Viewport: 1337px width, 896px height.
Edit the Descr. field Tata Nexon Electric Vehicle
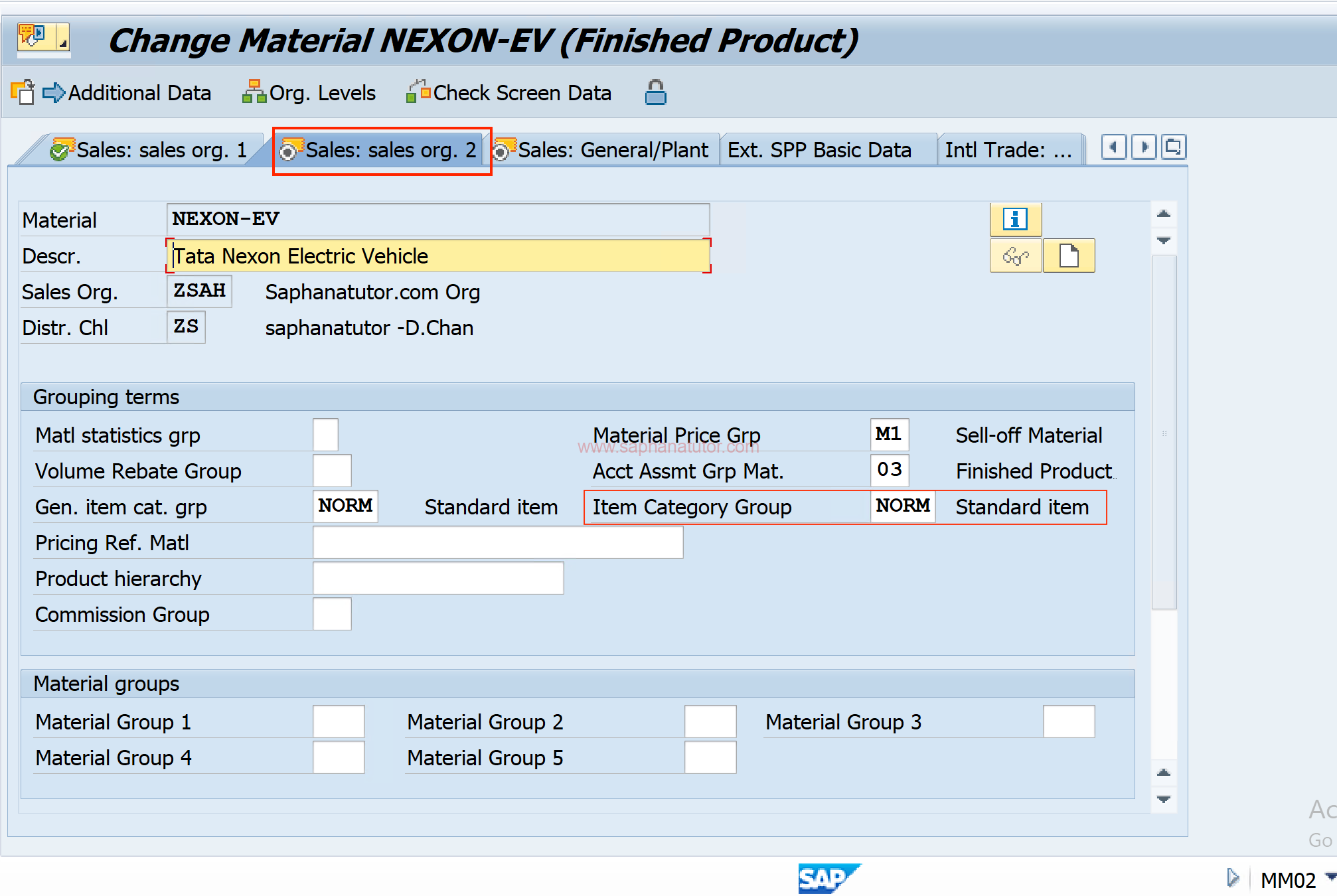tap(438, 256)
